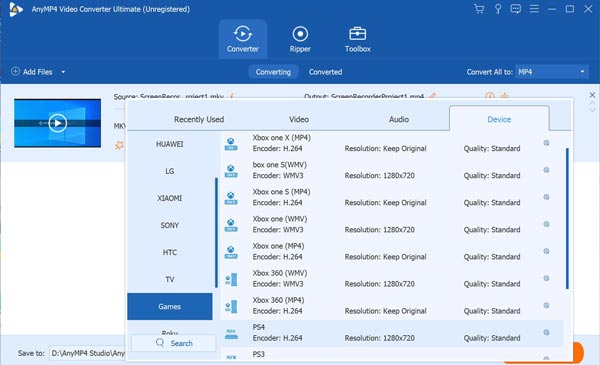Choose Xbox one X (MP4) profile
600x365 pixels.
point(392,143)
